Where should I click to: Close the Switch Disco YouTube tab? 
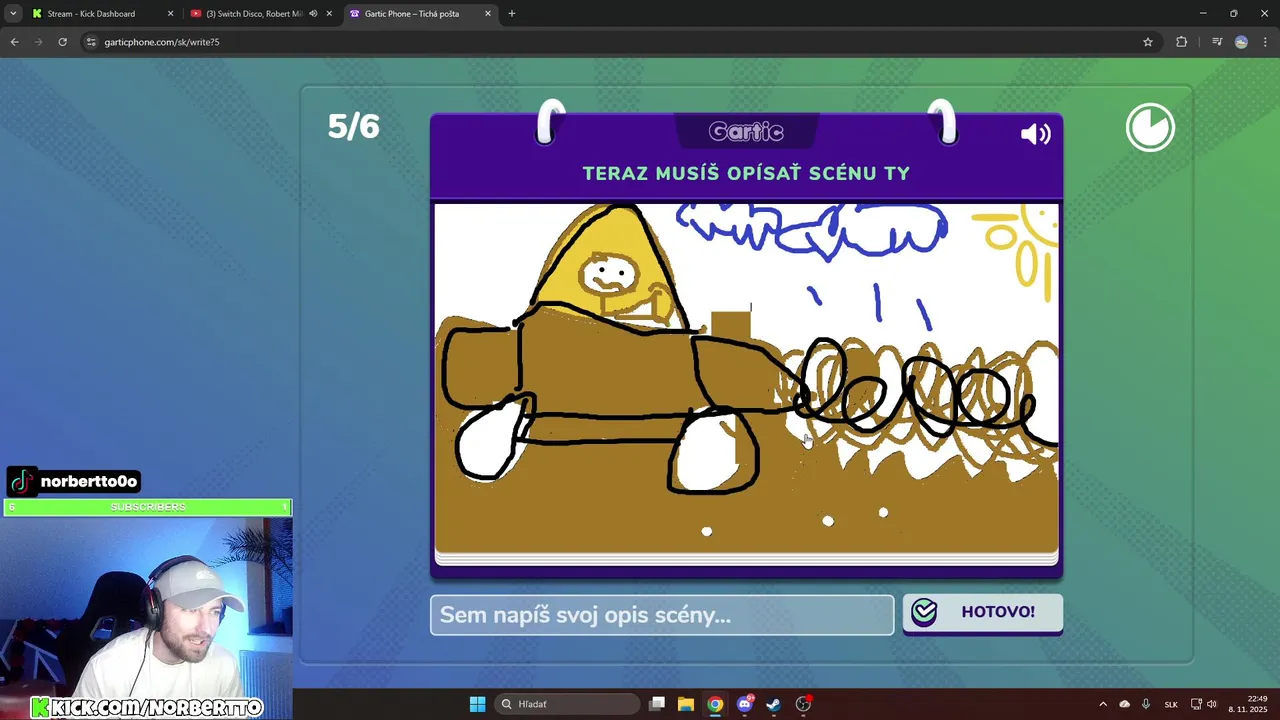(x=329, y=14)
